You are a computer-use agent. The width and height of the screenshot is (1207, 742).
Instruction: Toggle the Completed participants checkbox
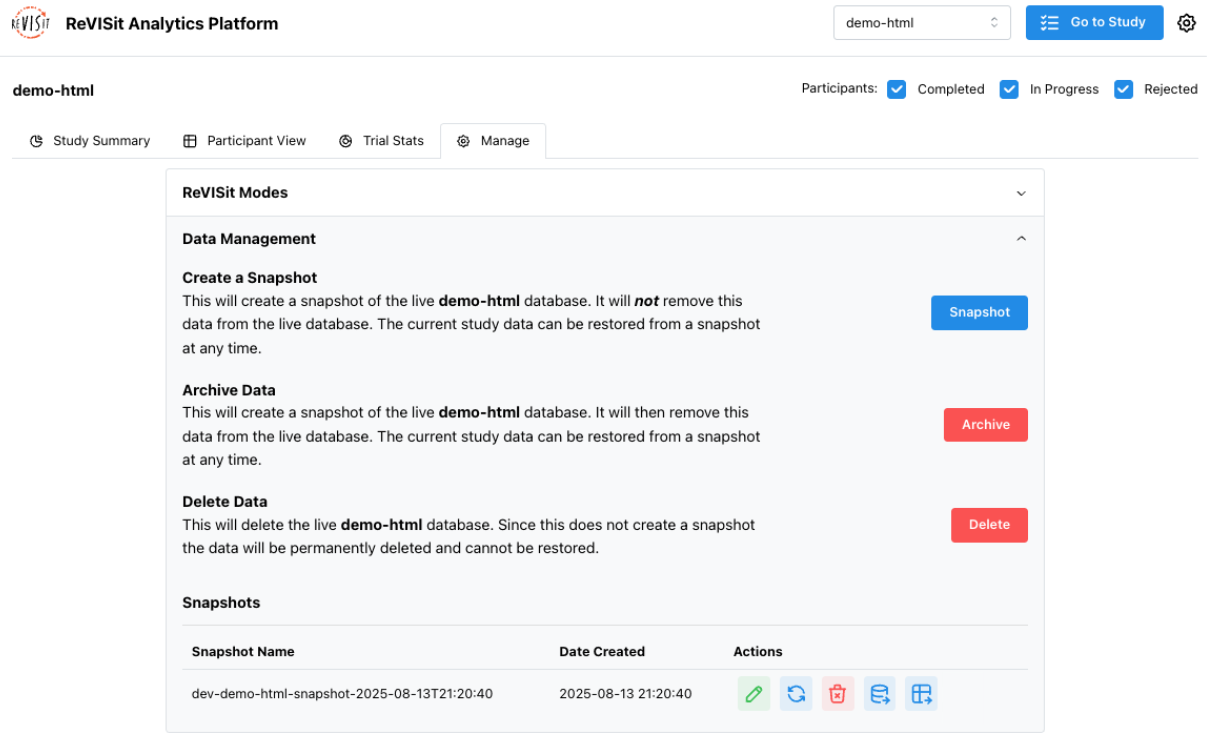(897, 89)
